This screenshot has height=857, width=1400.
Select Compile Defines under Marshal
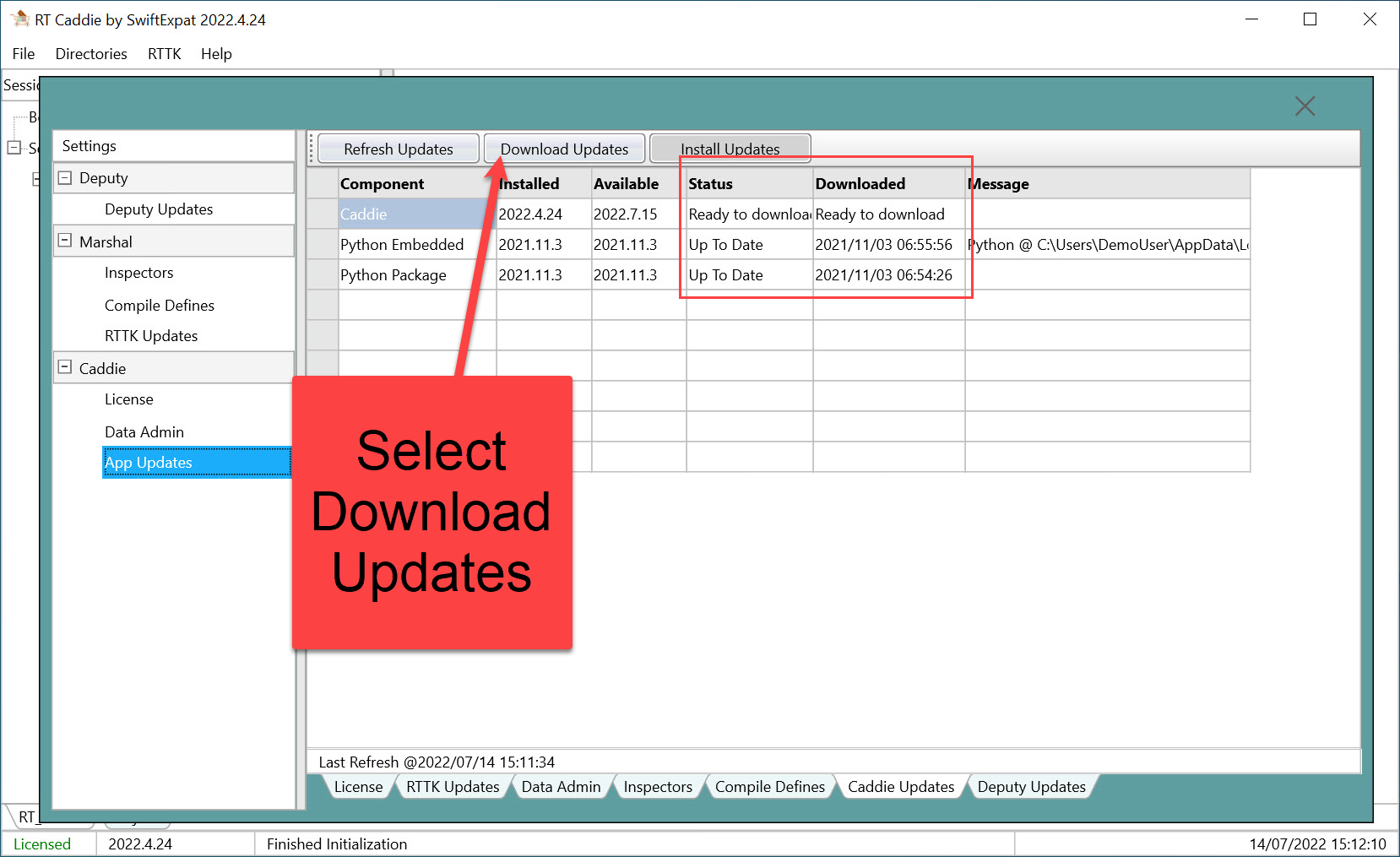pos(159,305)
